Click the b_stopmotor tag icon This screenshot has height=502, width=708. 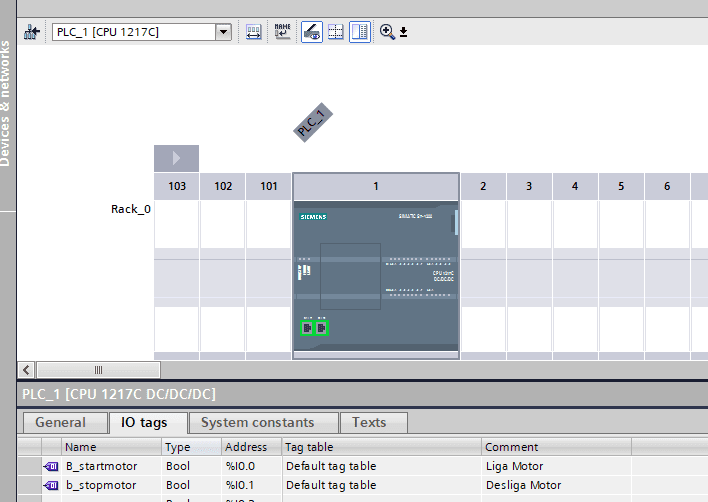51,485
